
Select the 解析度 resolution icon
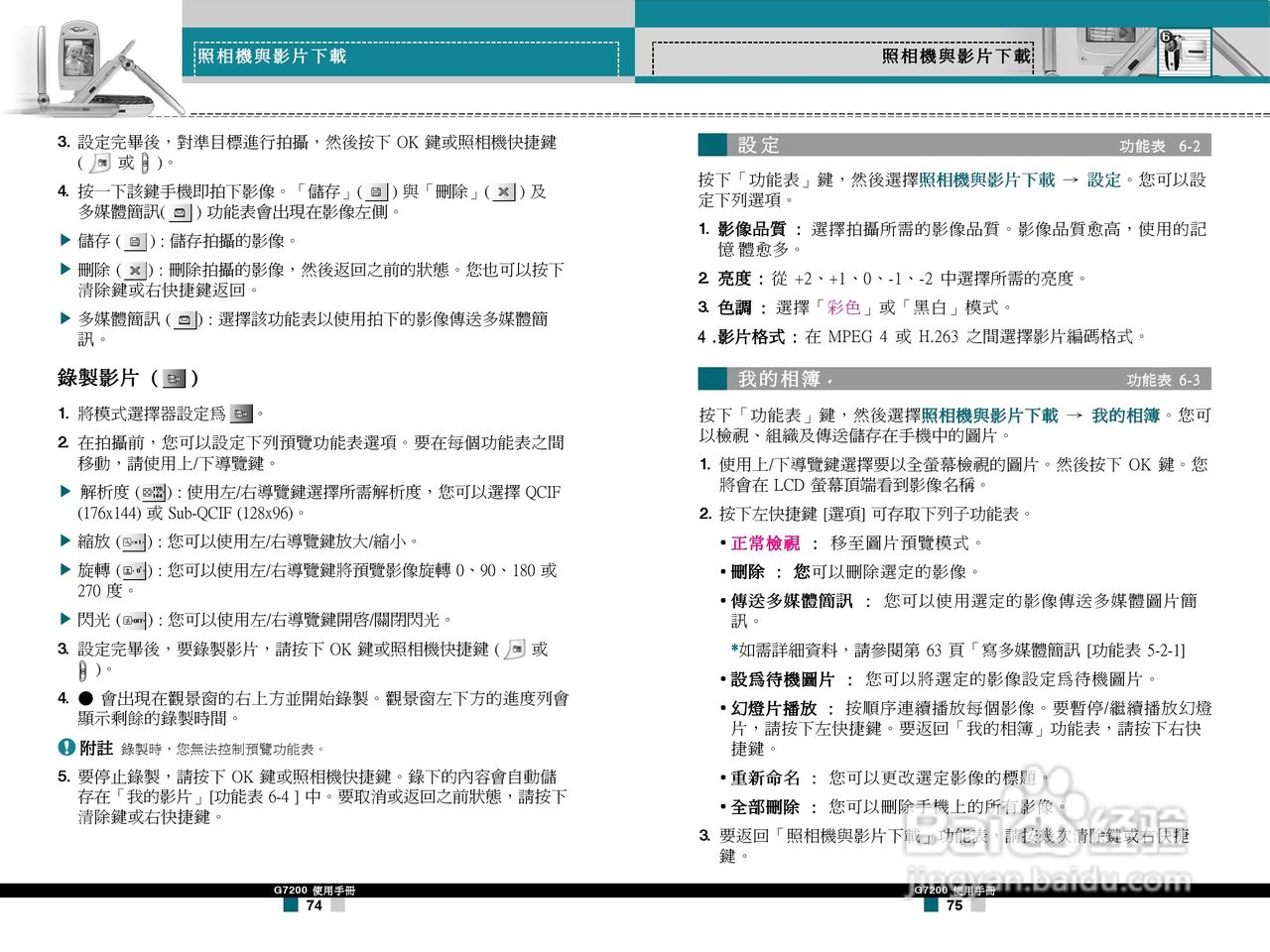pos(154,493)
